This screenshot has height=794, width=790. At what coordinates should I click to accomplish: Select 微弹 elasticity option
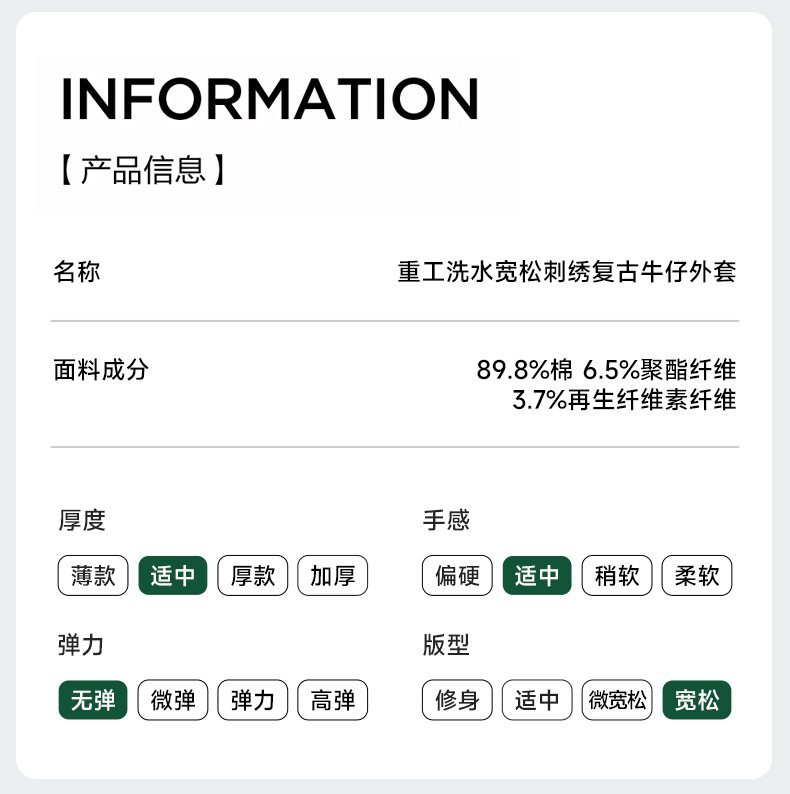173,701
